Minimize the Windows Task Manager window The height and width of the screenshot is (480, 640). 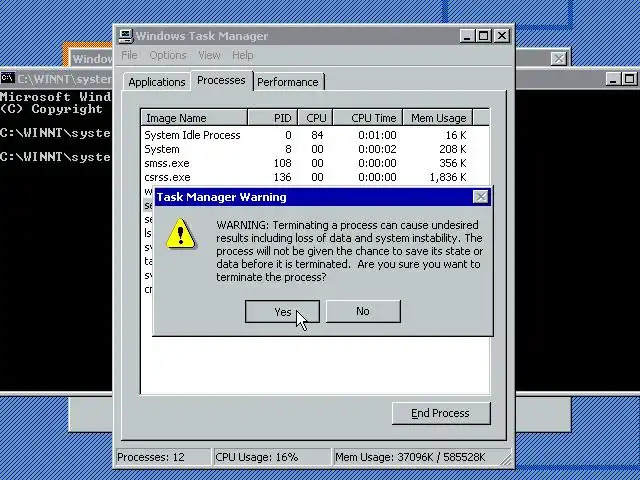click(x=467, y=36)
